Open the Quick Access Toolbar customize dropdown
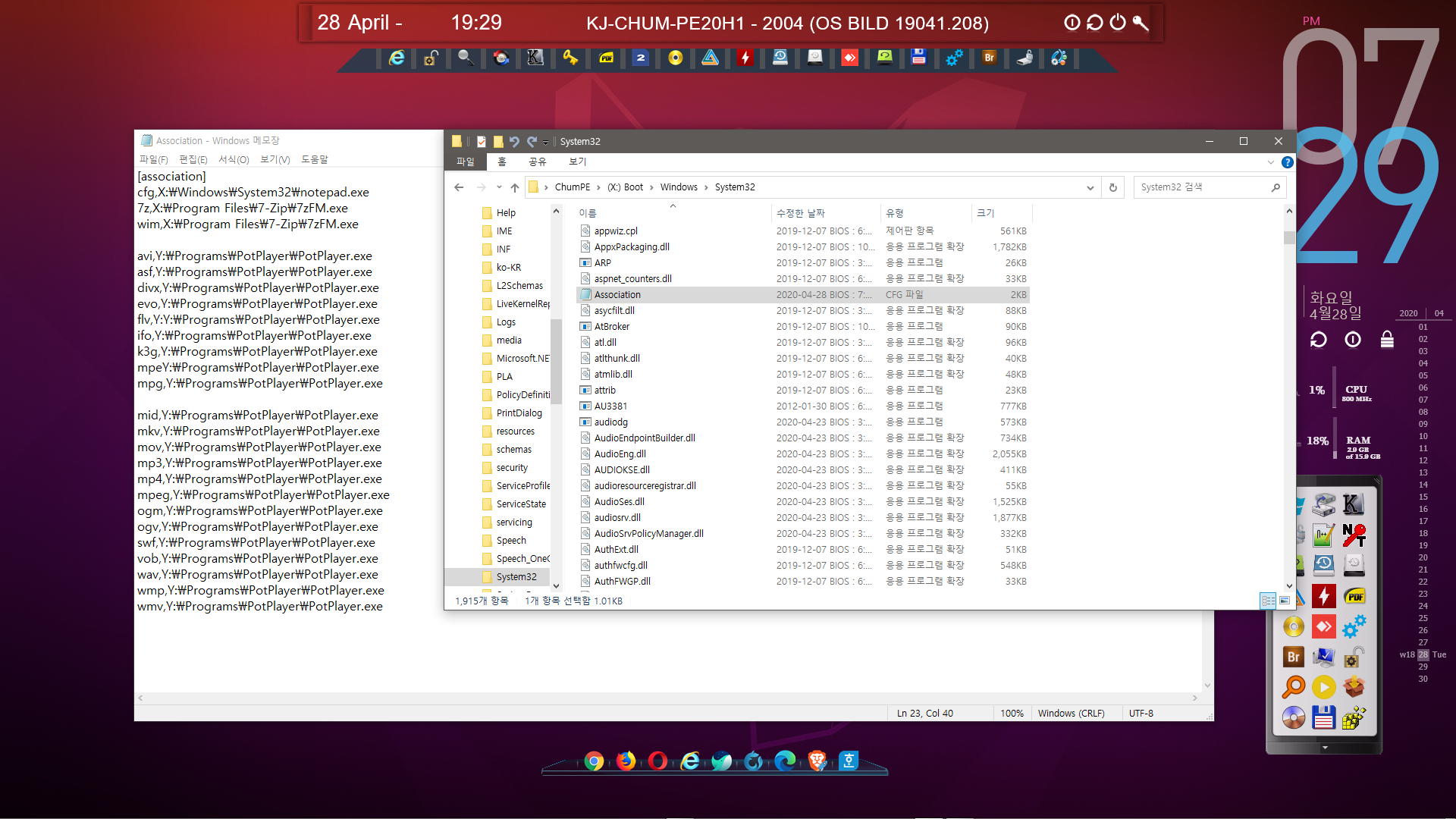The height and width of the screenshot is (819, 1456). [x=545, y=142]
